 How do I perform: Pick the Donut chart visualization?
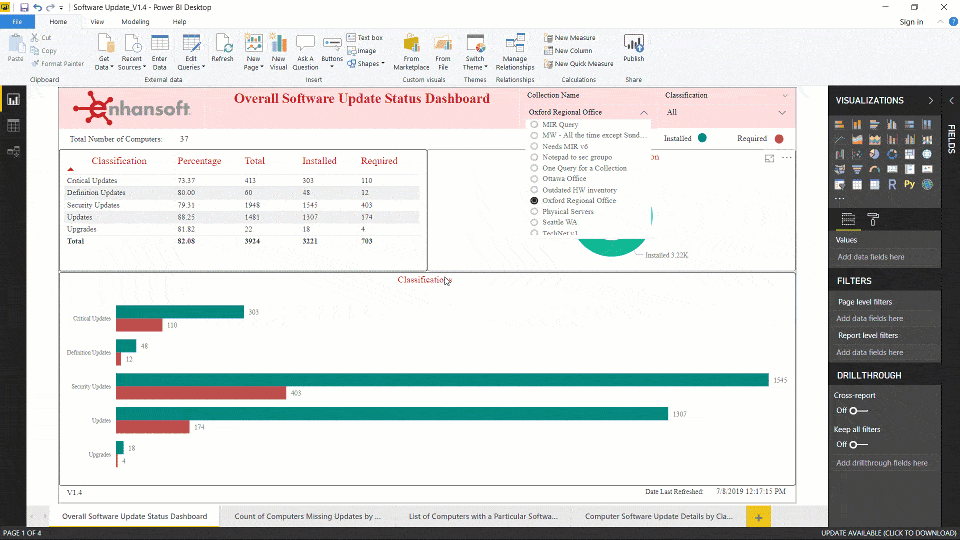(x=892, y=154)
